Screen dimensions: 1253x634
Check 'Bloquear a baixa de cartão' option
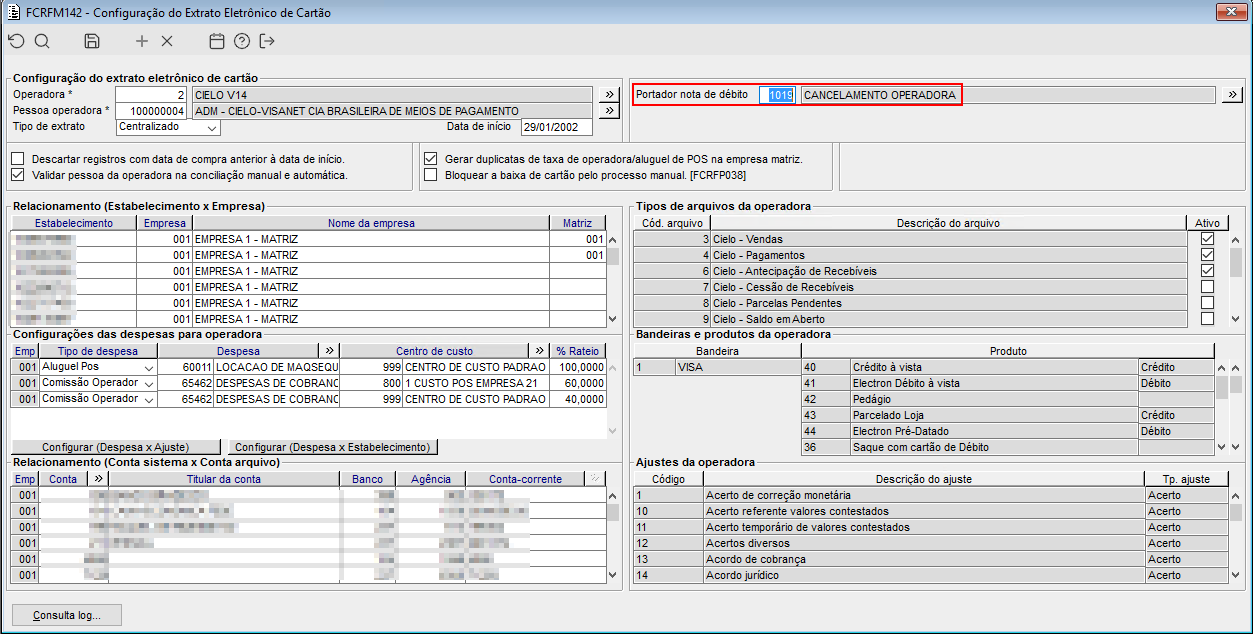(x=430, y=175)
